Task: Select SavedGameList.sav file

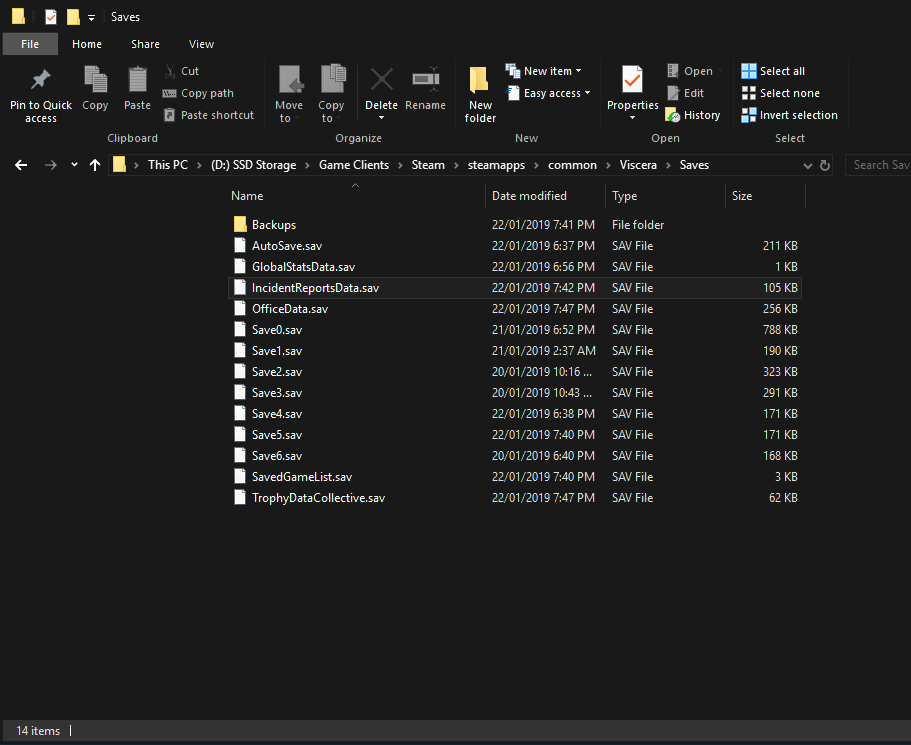Action: [515, 477]
